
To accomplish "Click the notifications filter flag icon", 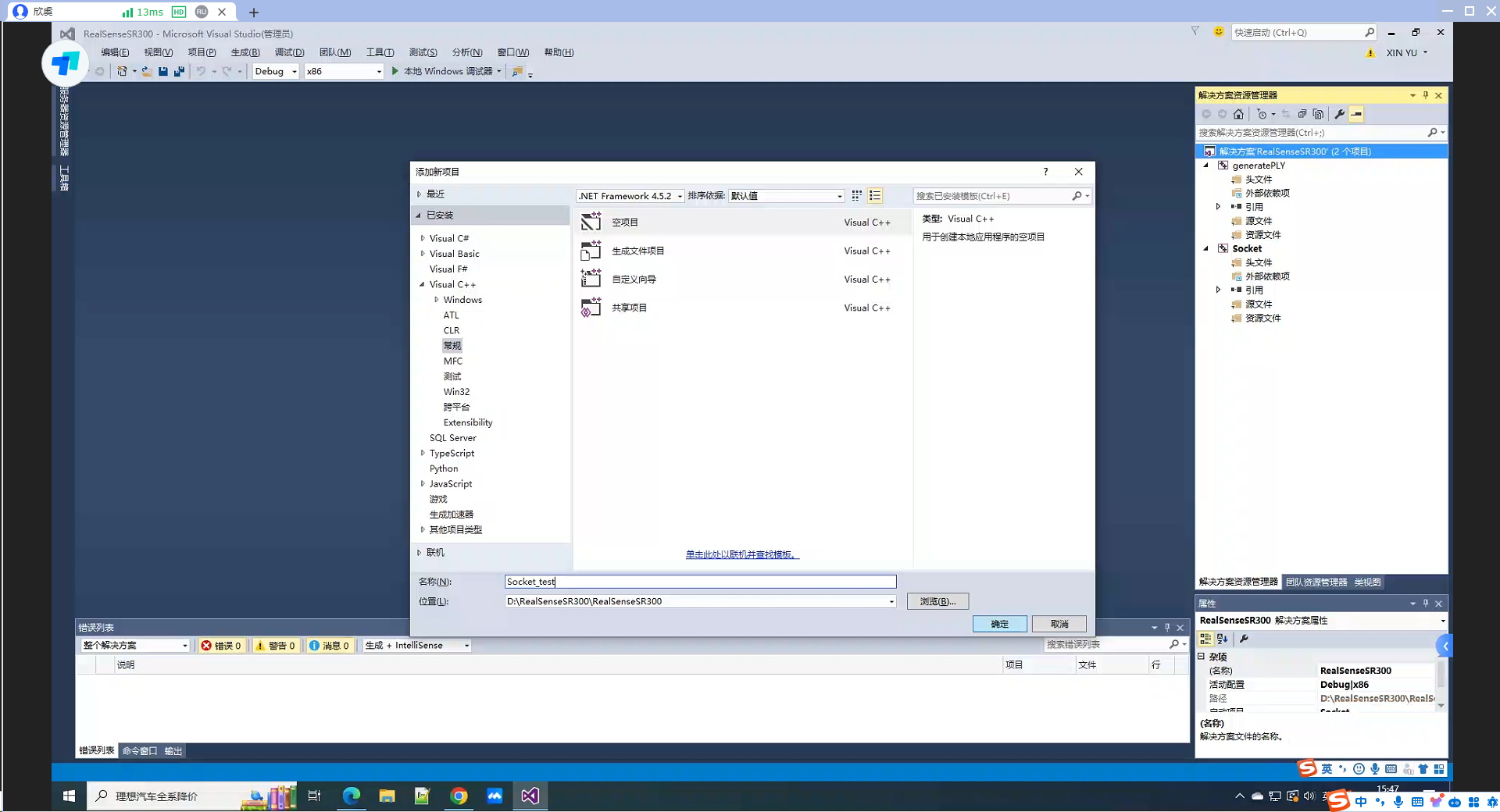I will [1195, 31].
